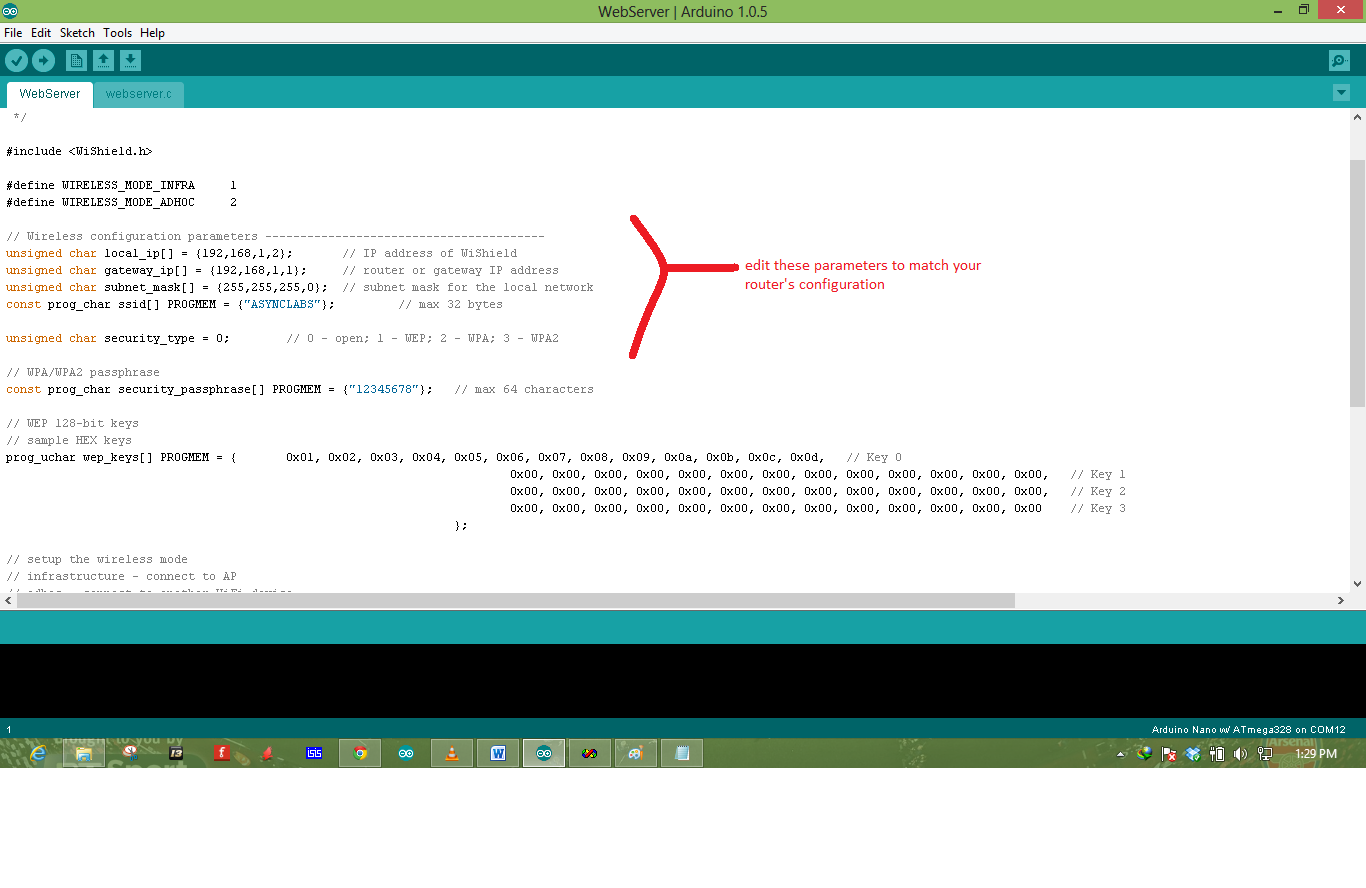The image size is (1366, 888).
Task: Open the Sketch menu
Action: pyautogui.click(x=77, y=33)
